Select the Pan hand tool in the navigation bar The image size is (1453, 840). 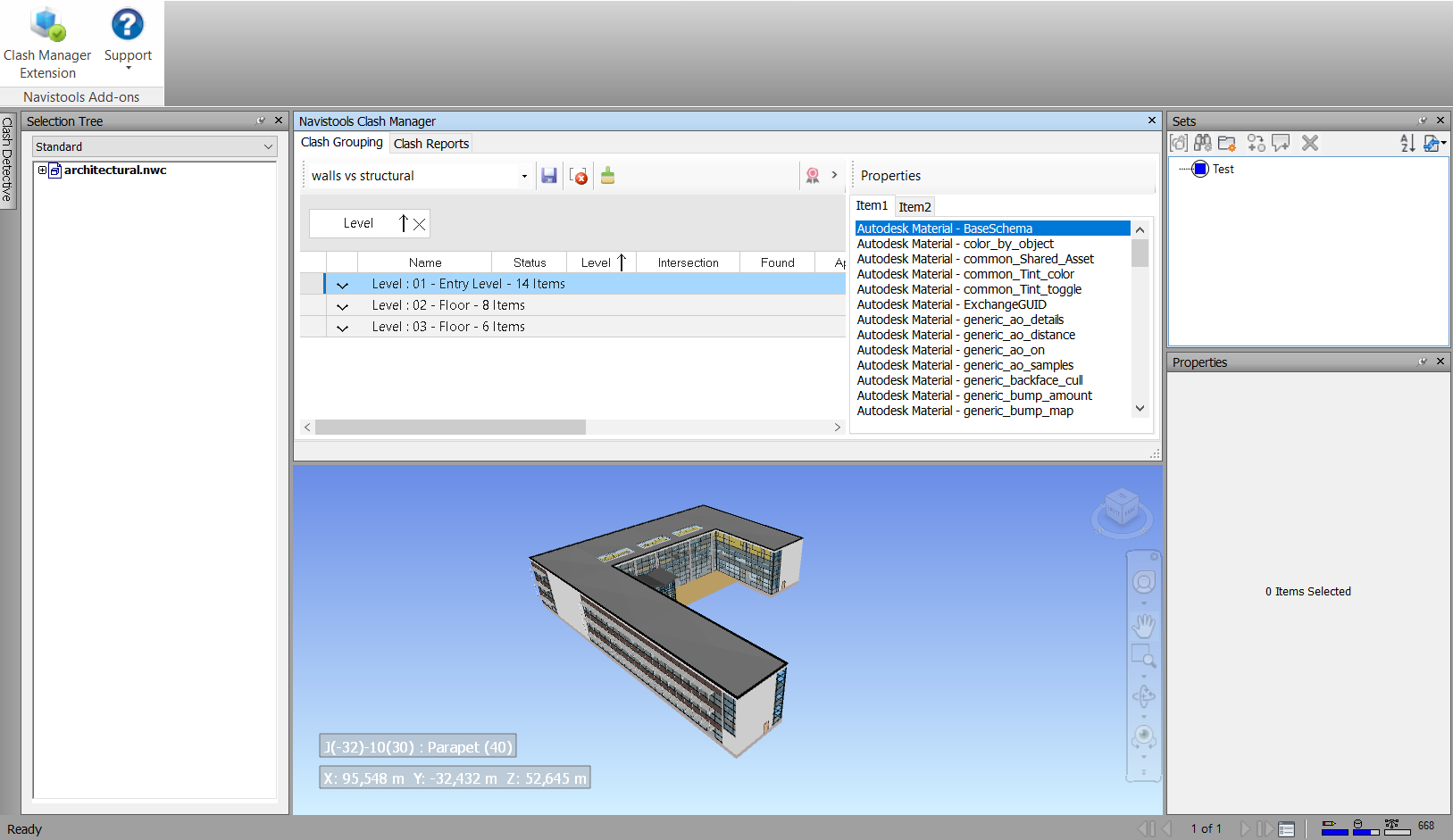(1144, 625)
